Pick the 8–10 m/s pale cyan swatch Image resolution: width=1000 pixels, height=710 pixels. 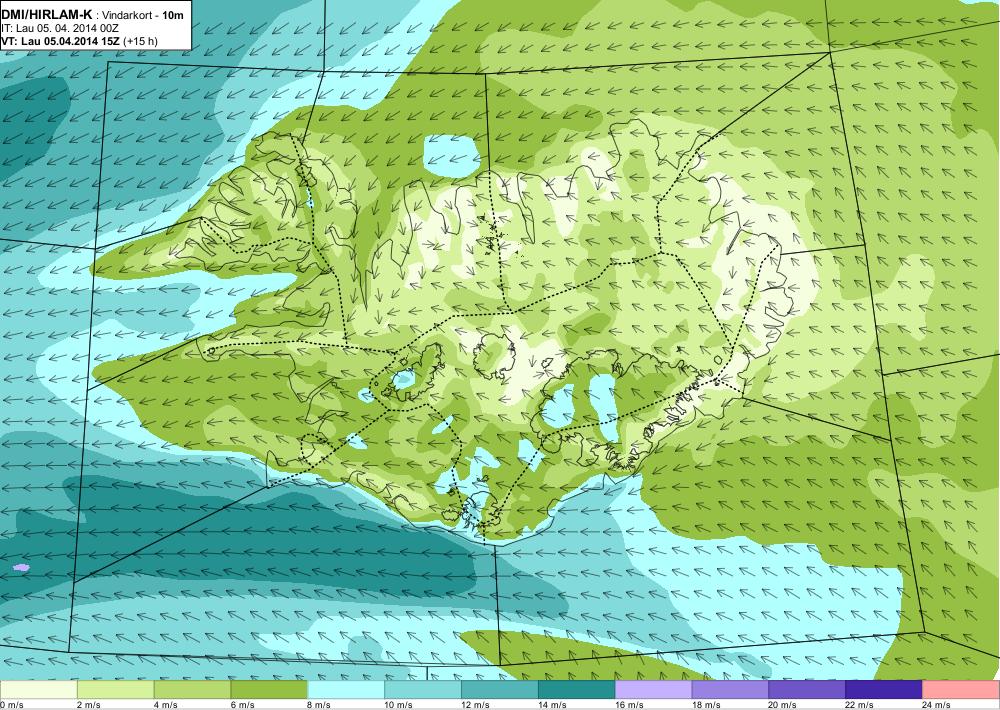346,690
